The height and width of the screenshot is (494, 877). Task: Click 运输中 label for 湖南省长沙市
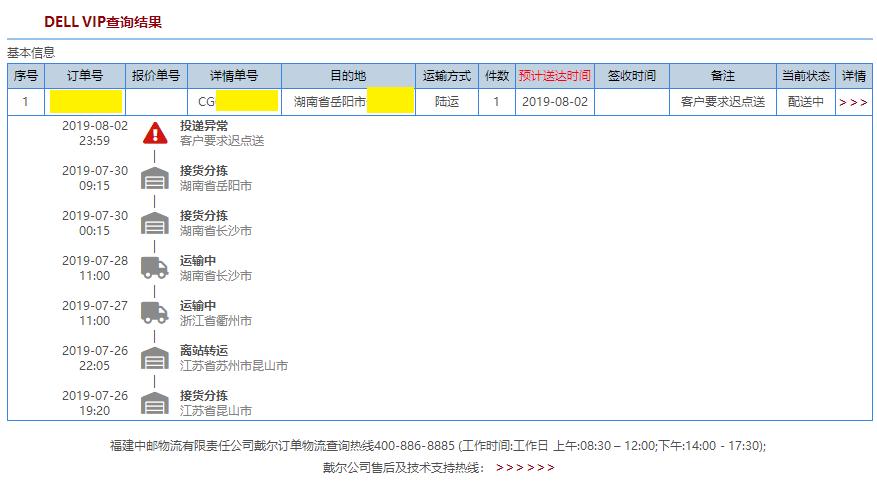[197, 261]
